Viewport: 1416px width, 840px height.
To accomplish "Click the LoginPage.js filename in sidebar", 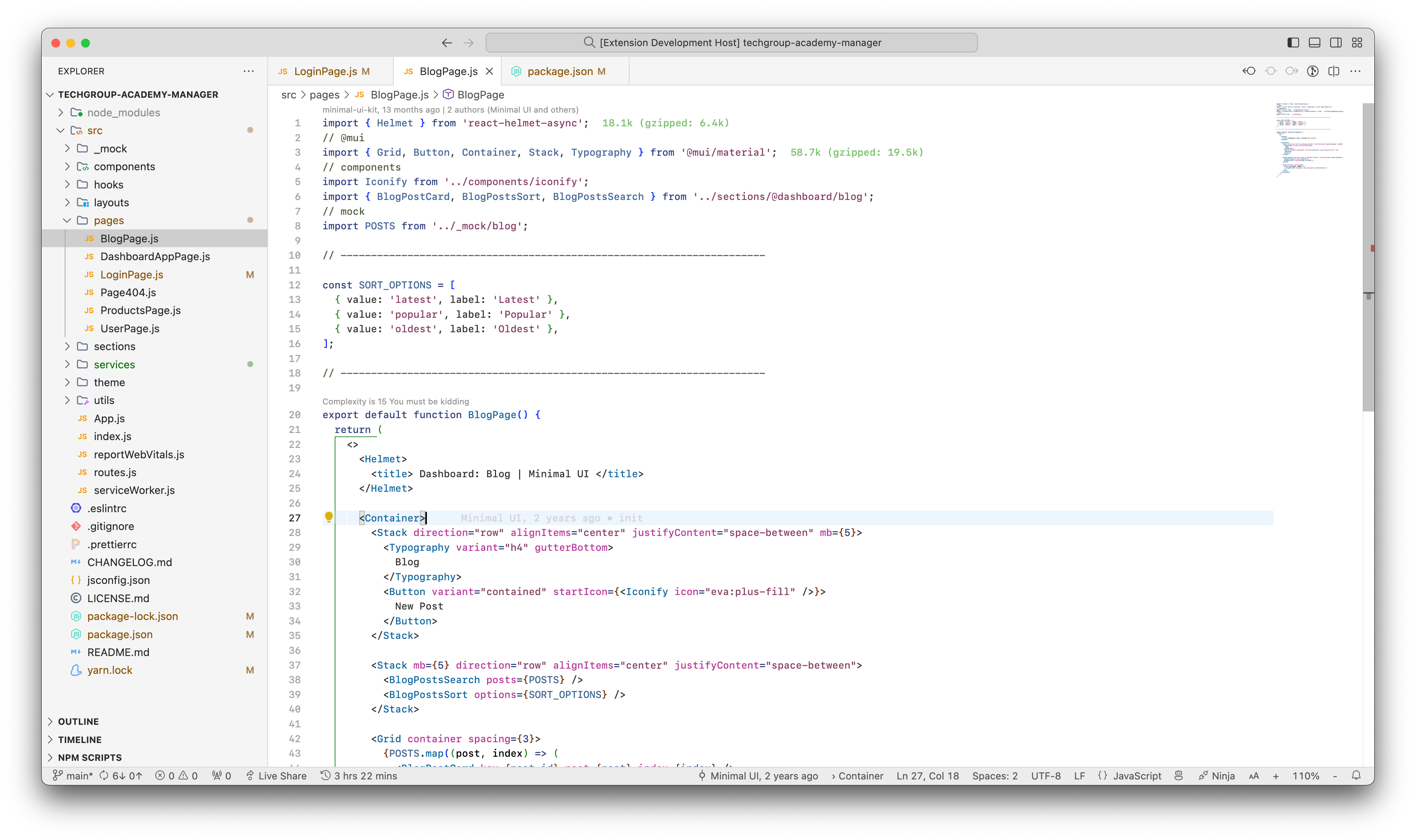I will coord(130,274).
